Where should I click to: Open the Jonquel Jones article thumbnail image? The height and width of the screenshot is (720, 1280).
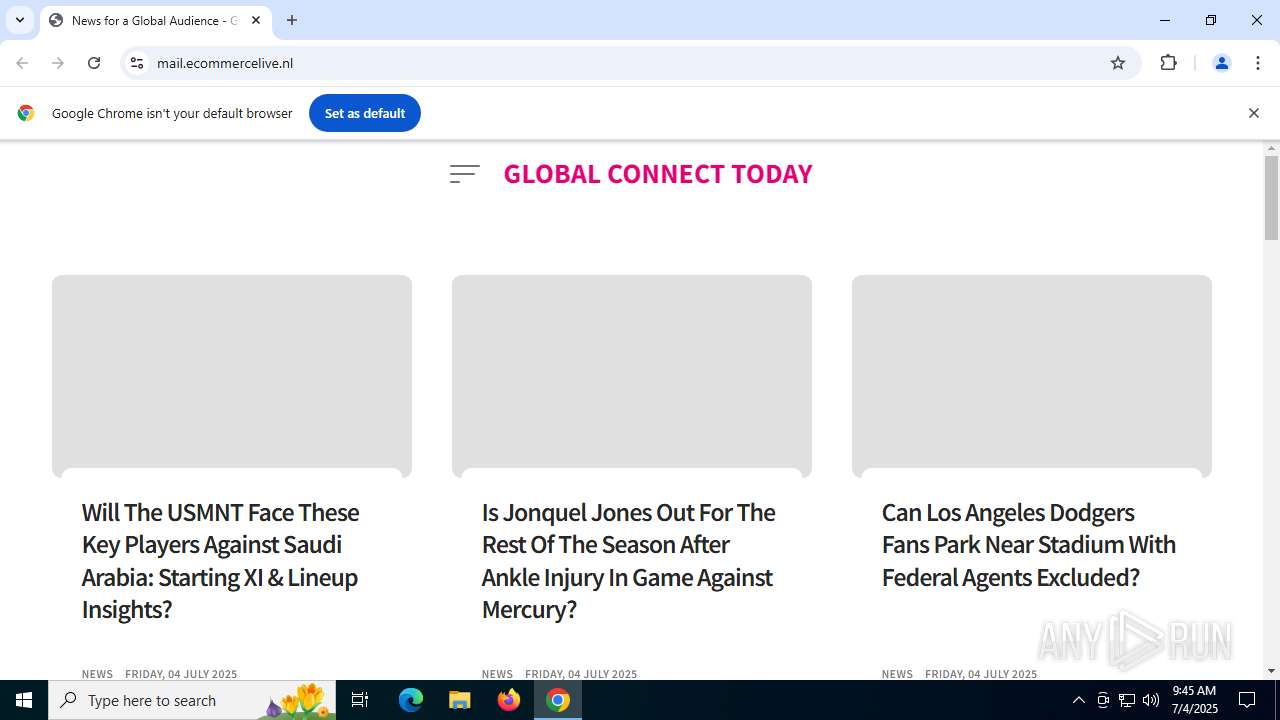(x=632, y=376)
